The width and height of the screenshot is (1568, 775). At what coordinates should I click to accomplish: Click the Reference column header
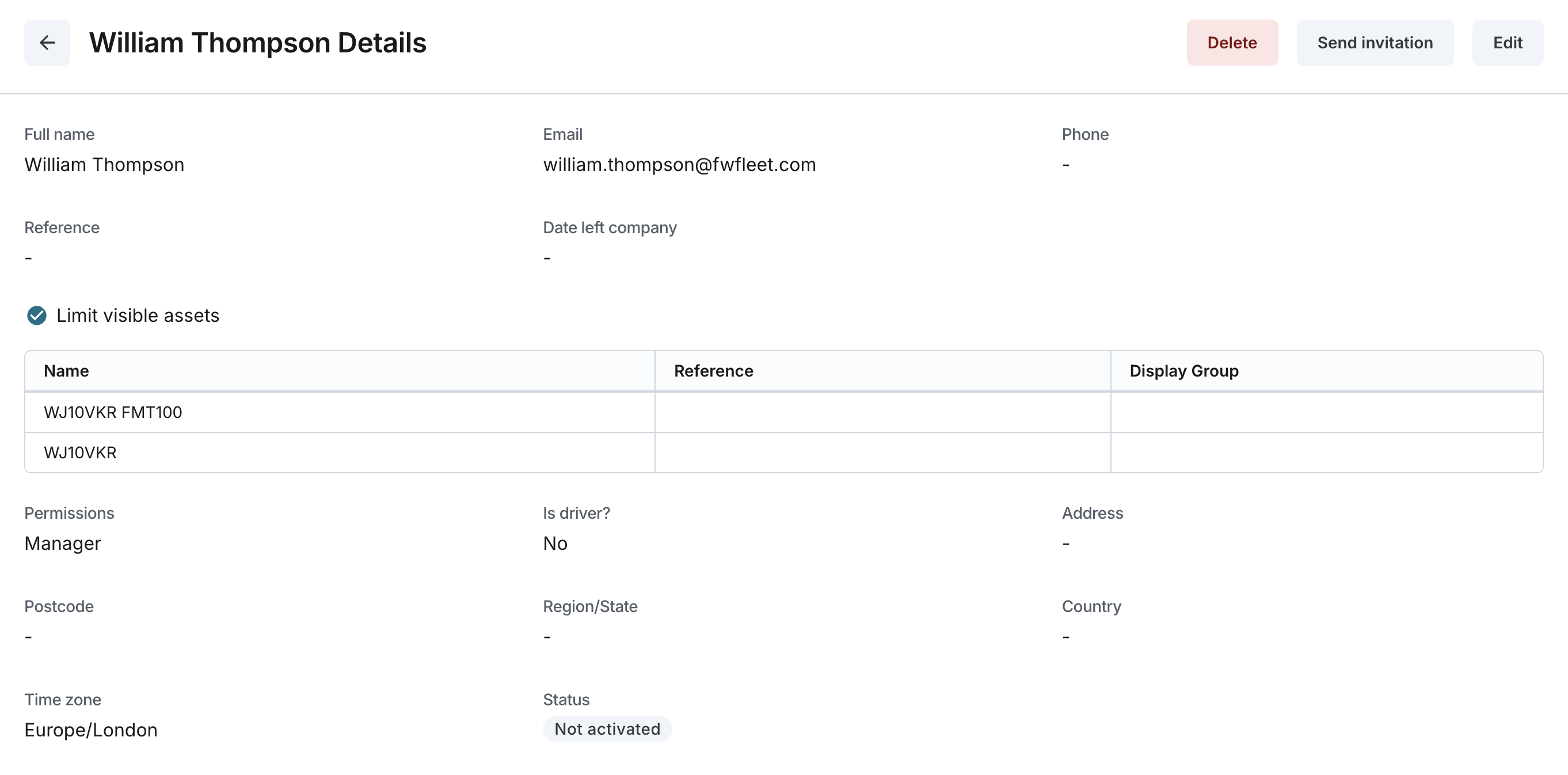713,371
